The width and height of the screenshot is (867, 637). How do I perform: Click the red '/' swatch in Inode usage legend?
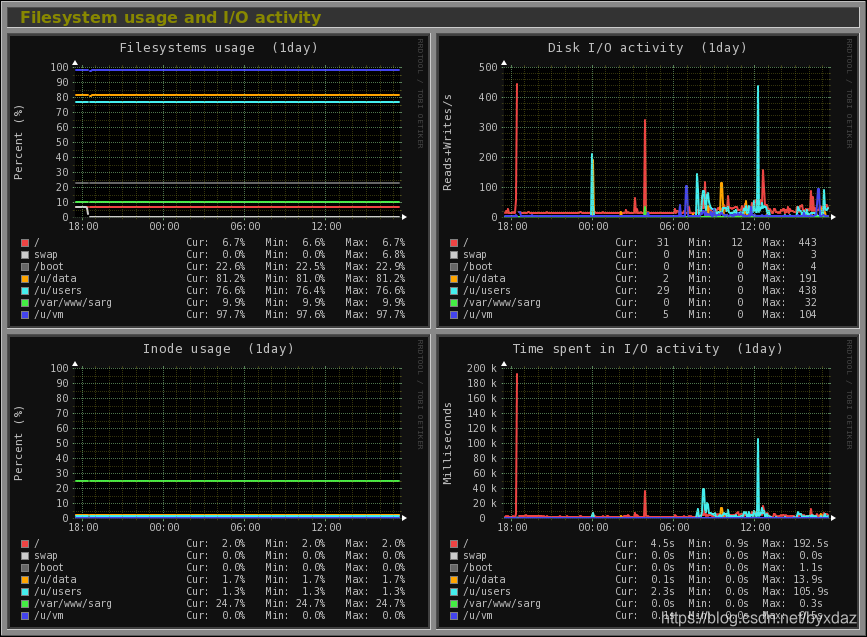25,544
